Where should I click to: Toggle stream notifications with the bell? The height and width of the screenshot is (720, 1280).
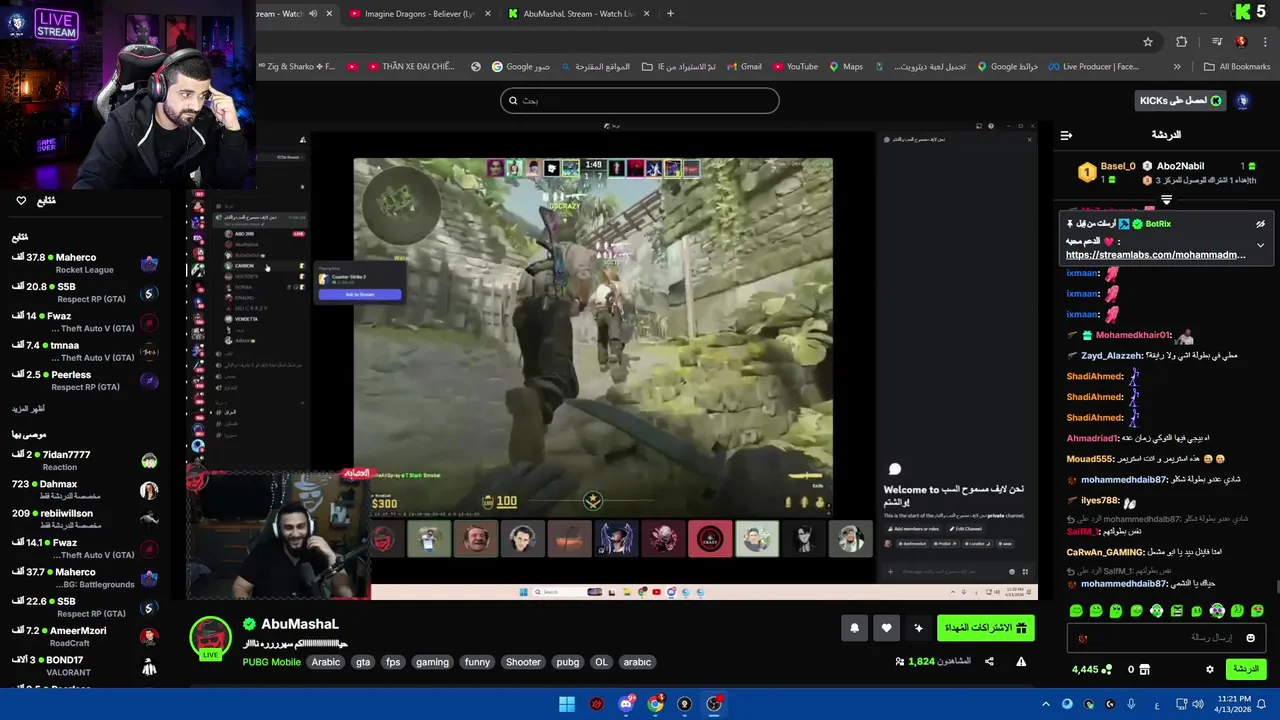(854, 628)
